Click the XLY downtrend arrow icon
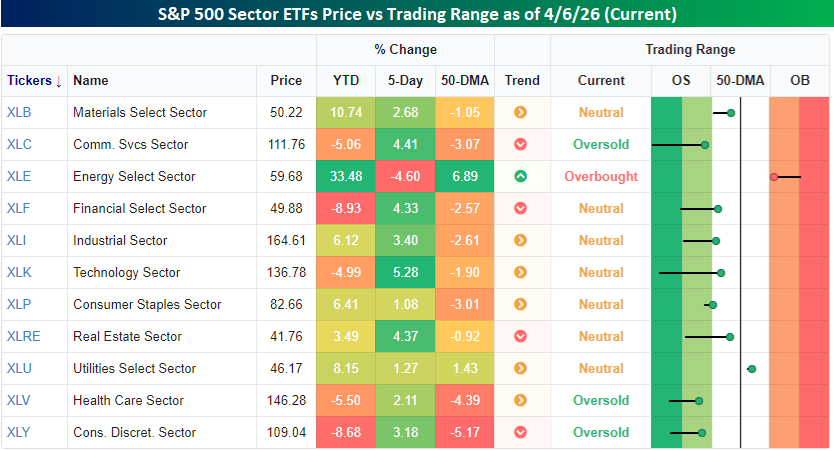Viewport: 834px width, 451px height. (x=520, y=433)
